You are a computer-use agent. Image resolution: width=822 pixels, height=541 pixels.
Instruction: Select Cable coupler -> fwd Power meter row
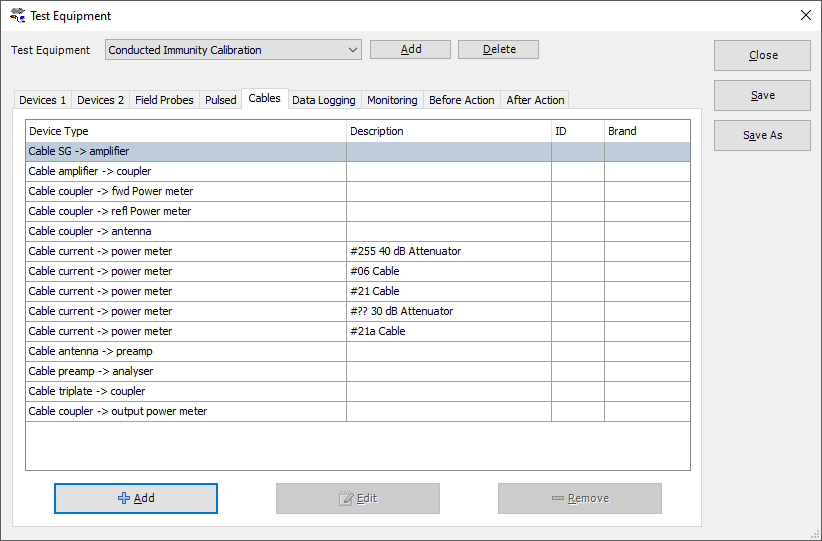click(358, 191)
